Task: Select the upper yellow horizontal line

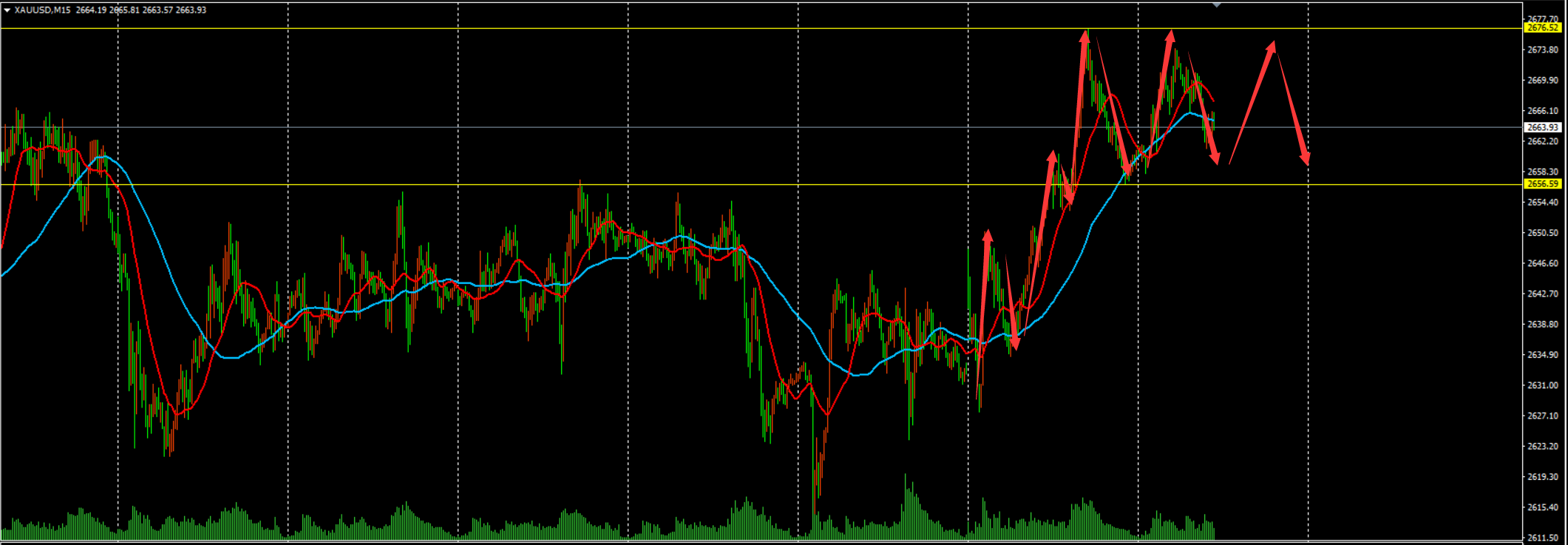Action: (761, 29)
